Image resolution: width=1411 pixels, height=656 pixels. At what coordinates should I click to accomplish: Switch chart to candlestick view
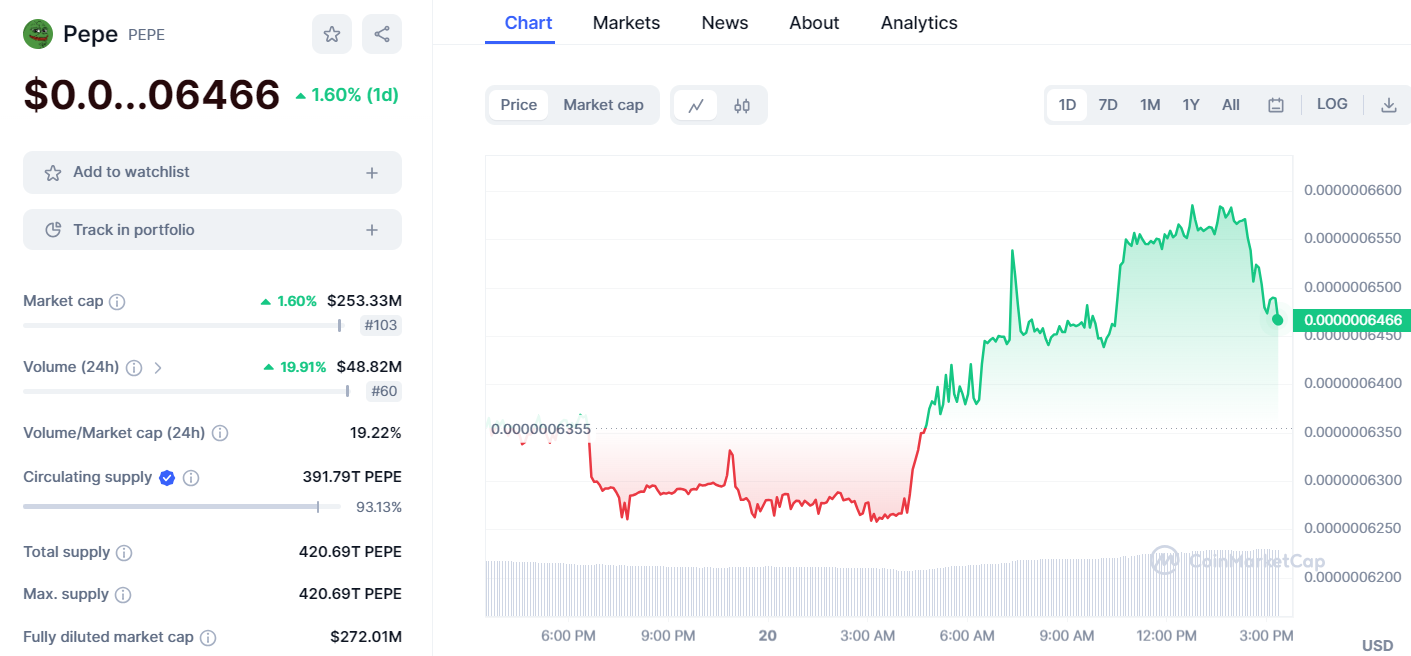tap(741, 104)
